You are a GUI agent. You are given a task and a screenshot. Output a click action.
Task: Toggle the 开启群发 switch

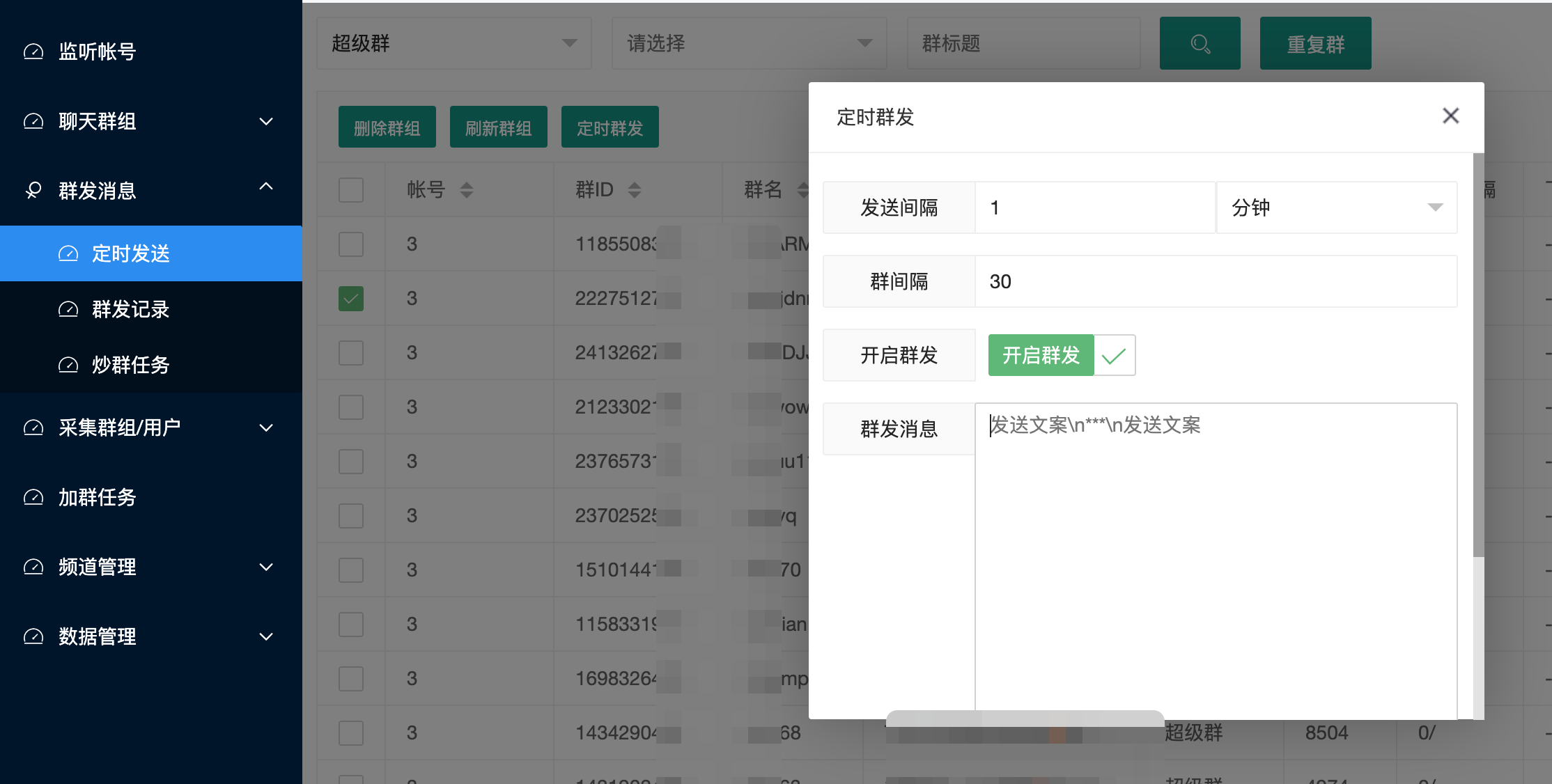1062,355
